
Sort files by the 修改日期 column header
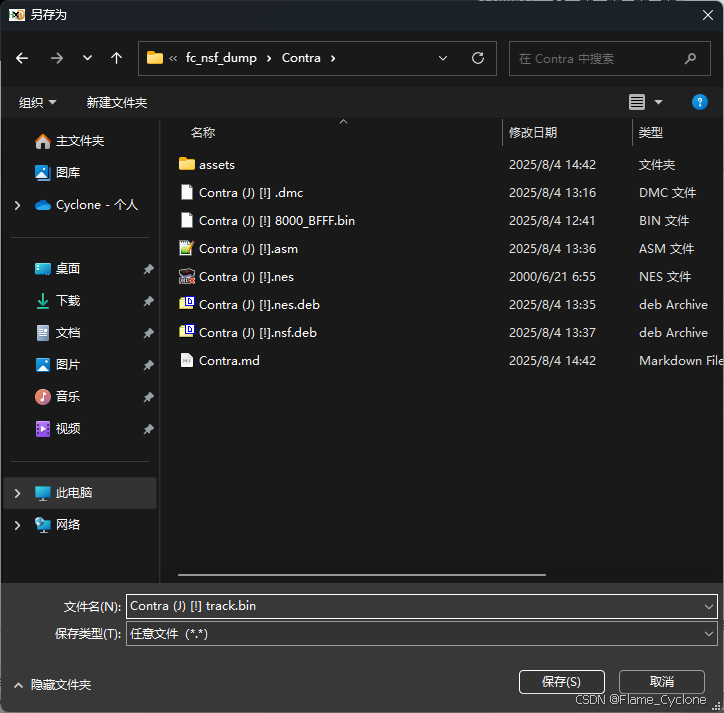pyautogui.click(x=533, y=133)
